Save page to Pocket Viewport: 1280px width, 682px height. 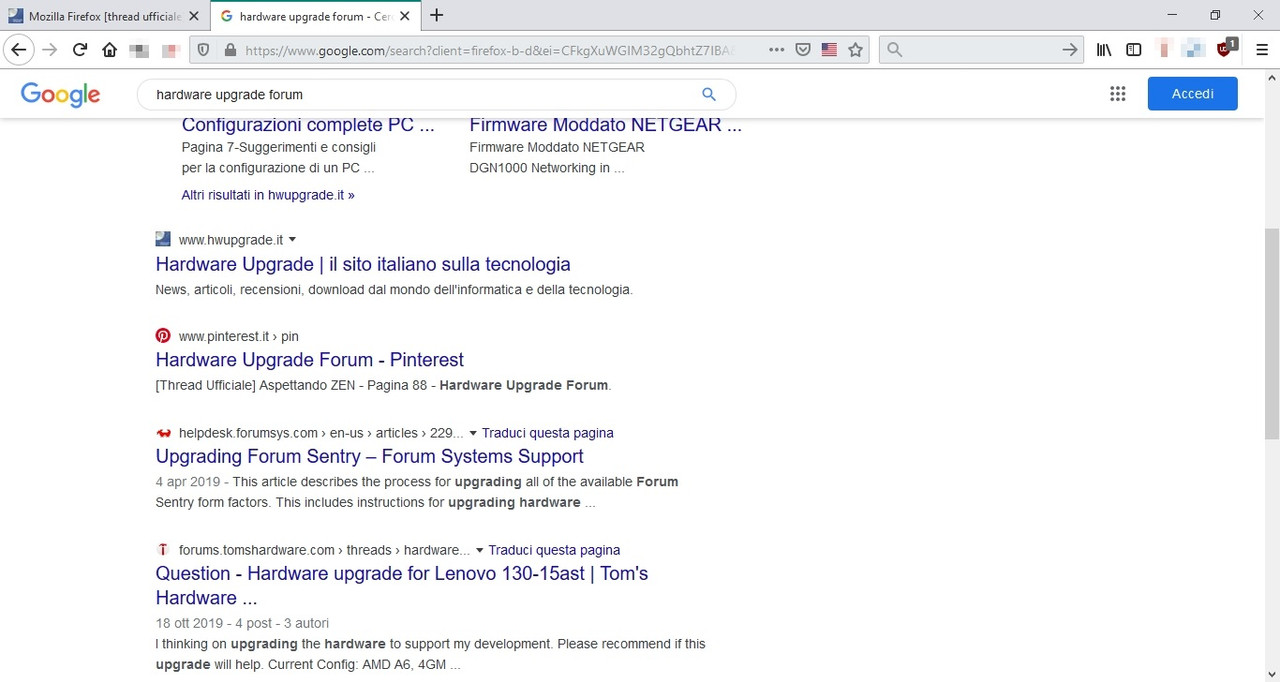[x=803, y=50]
